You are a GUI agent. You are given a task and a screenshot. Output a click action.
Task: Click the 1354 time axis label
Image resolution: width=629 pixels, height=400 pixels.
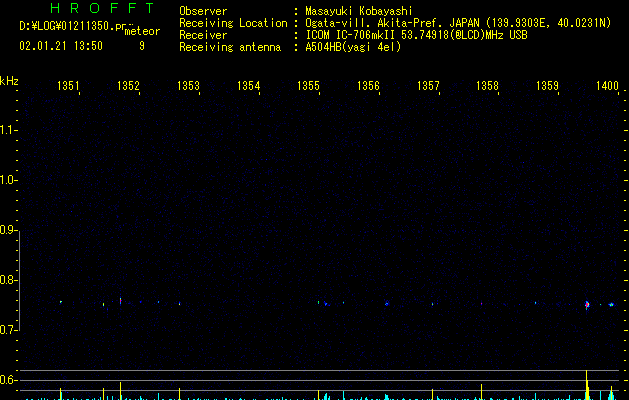pos(248,85)
